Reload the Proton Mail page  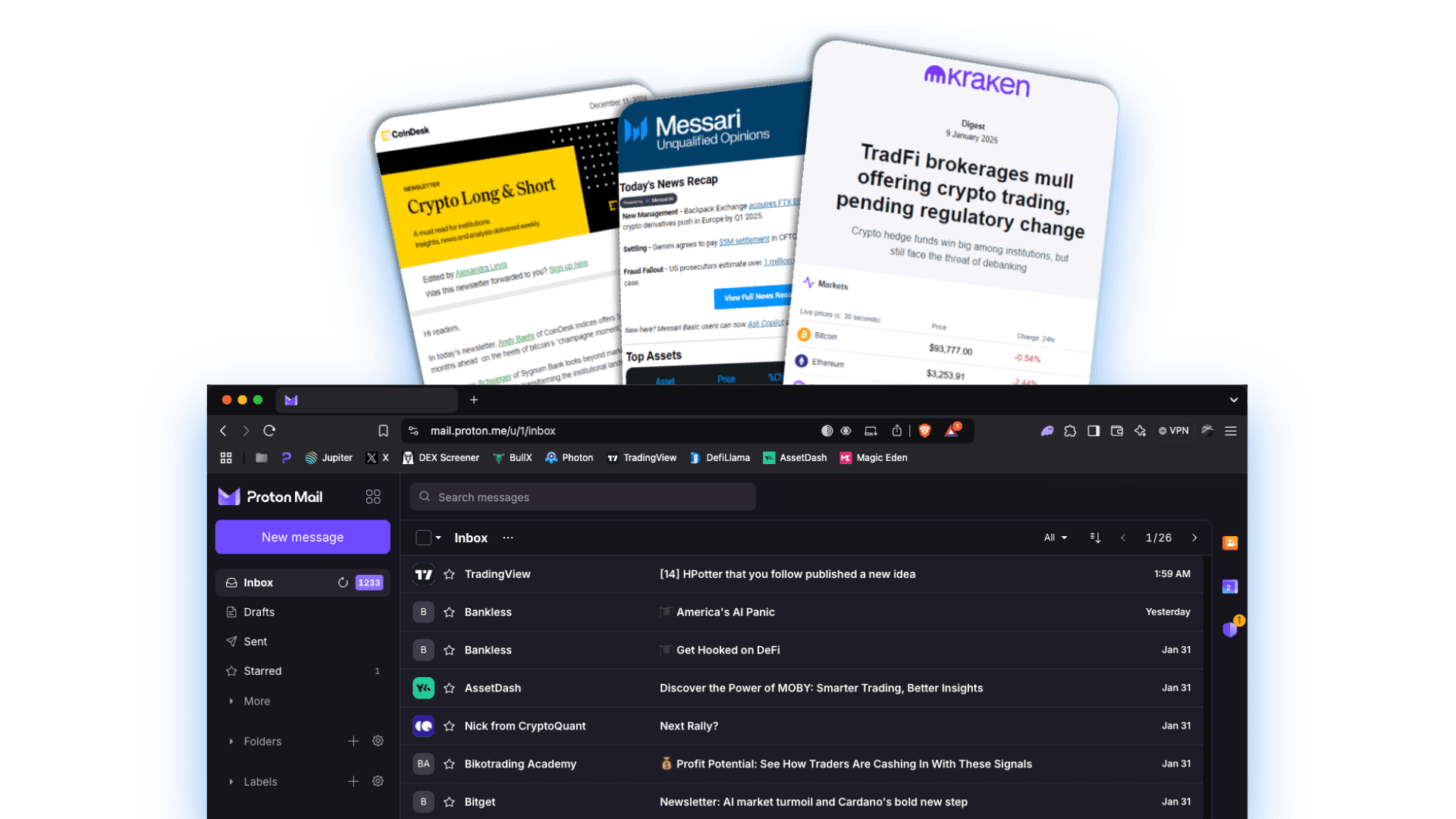click(269, 431)
